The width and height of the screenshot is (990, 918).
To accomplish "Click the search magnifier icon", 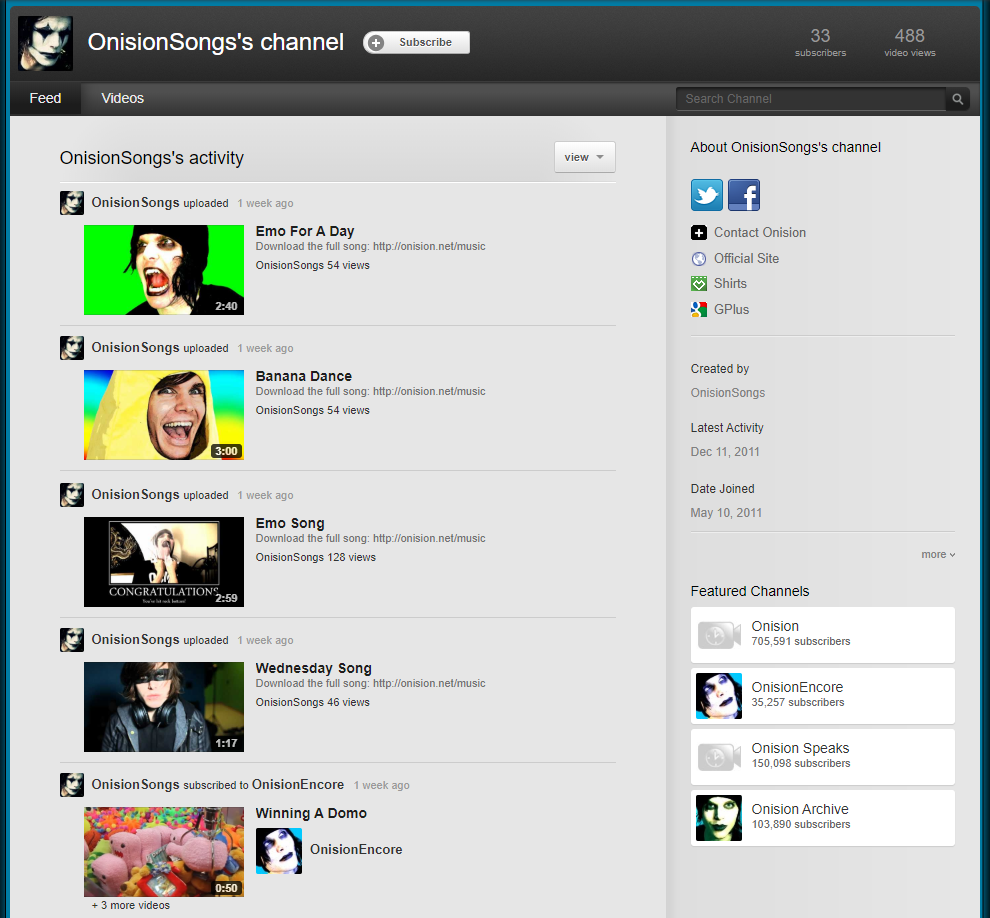I will [x=957, y=99].
